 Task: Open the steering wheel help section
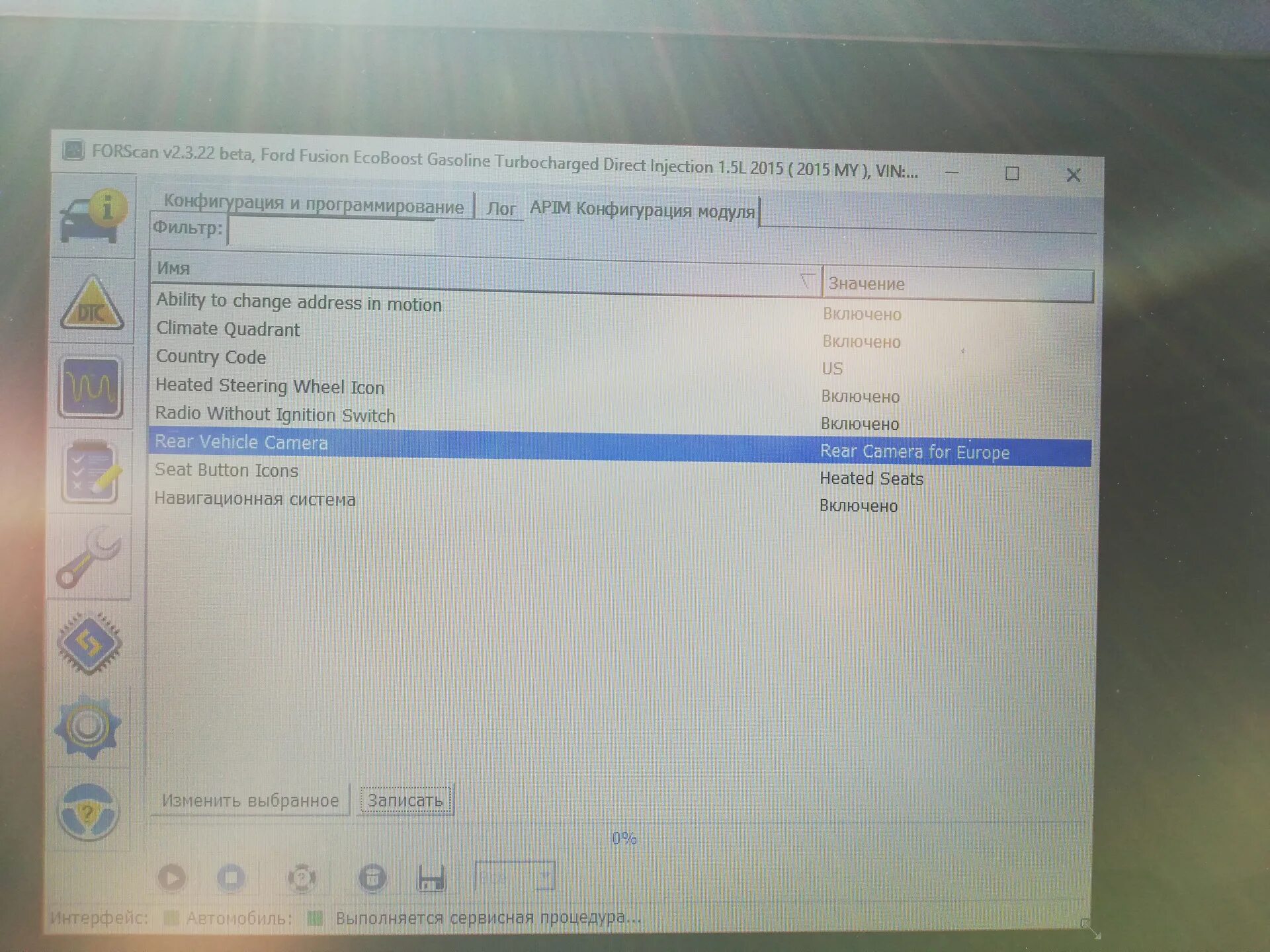88,812
